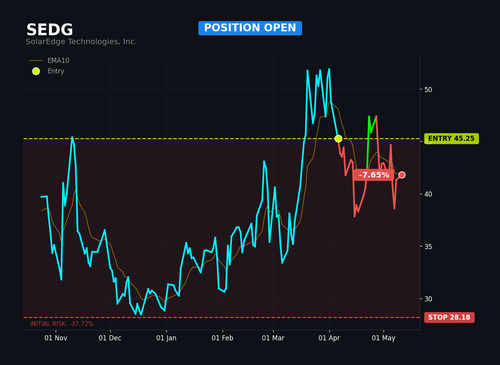Screen dimensions: 500x365
Task: Click the ENTRY 45.25 price tag
Action: (x=451, y=138)
